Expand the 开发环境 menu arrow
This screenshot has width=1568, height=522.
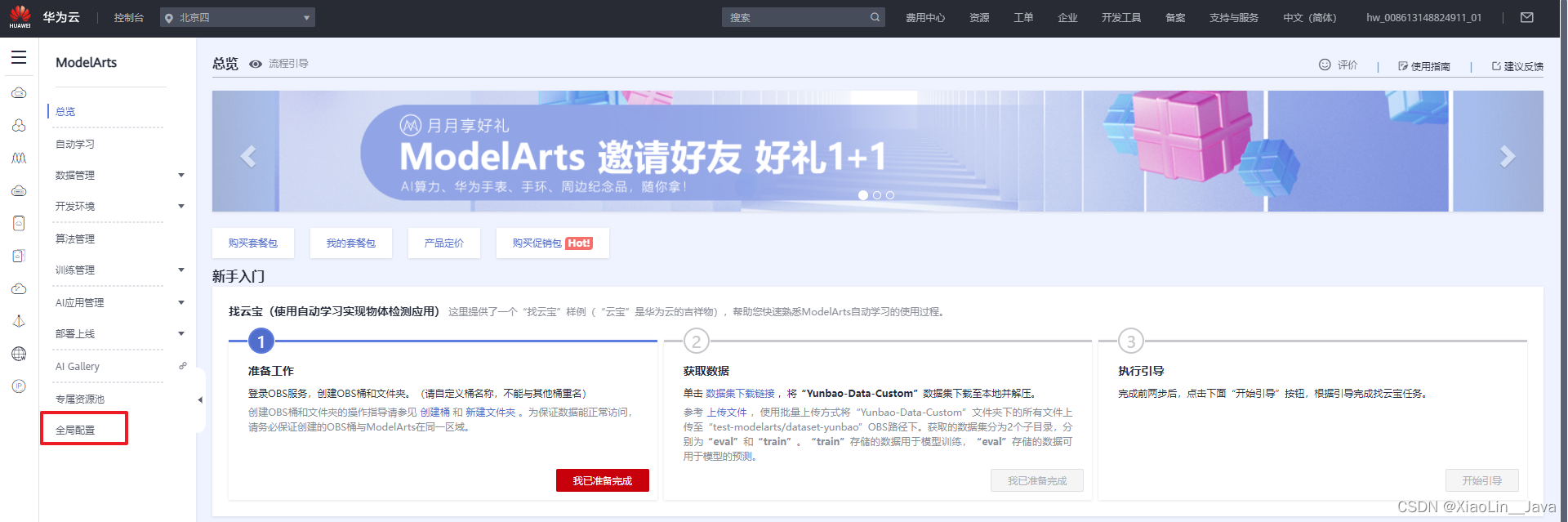point(181,206)
